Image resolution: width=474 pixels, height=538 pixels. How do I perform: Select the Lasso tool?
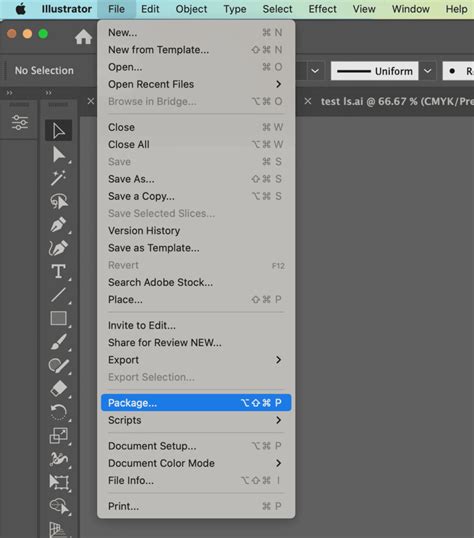click(58, 201)
